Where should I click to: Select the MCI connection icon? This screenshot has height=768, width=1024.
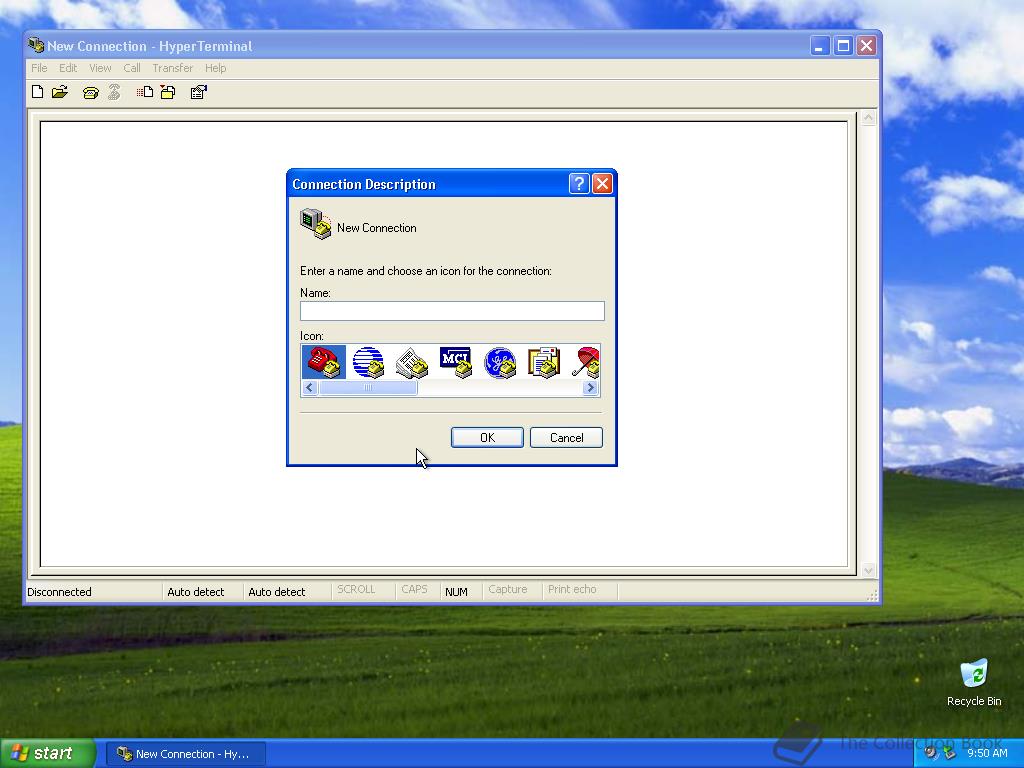point(456,362)
